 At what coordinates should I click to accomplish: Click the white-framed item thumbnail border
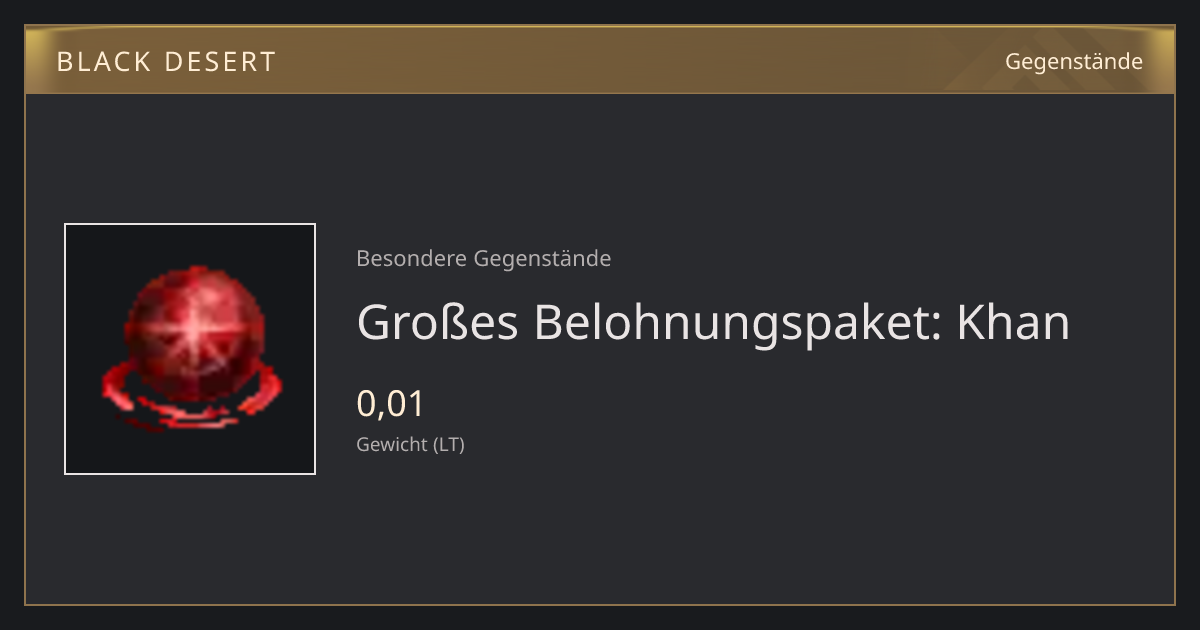pyautogui.click(x=190, y=349)
